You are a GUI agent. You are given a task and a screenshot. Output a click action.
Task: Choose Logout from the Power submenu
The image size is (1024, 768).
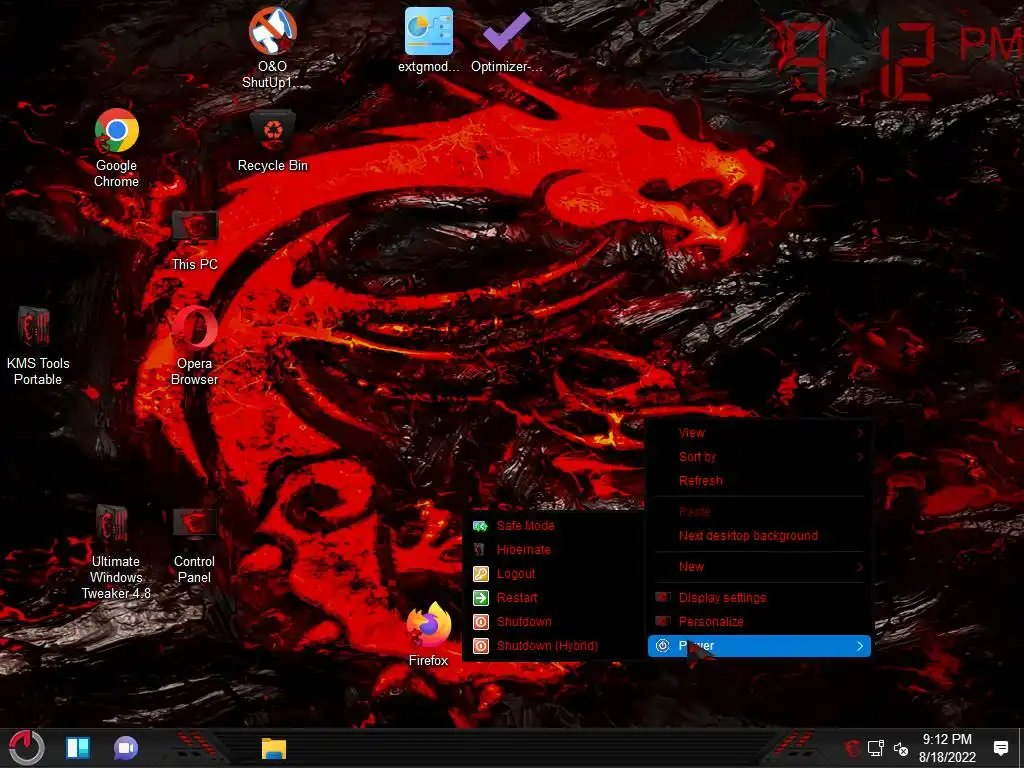pyautogui.click(x=554, y=574)
